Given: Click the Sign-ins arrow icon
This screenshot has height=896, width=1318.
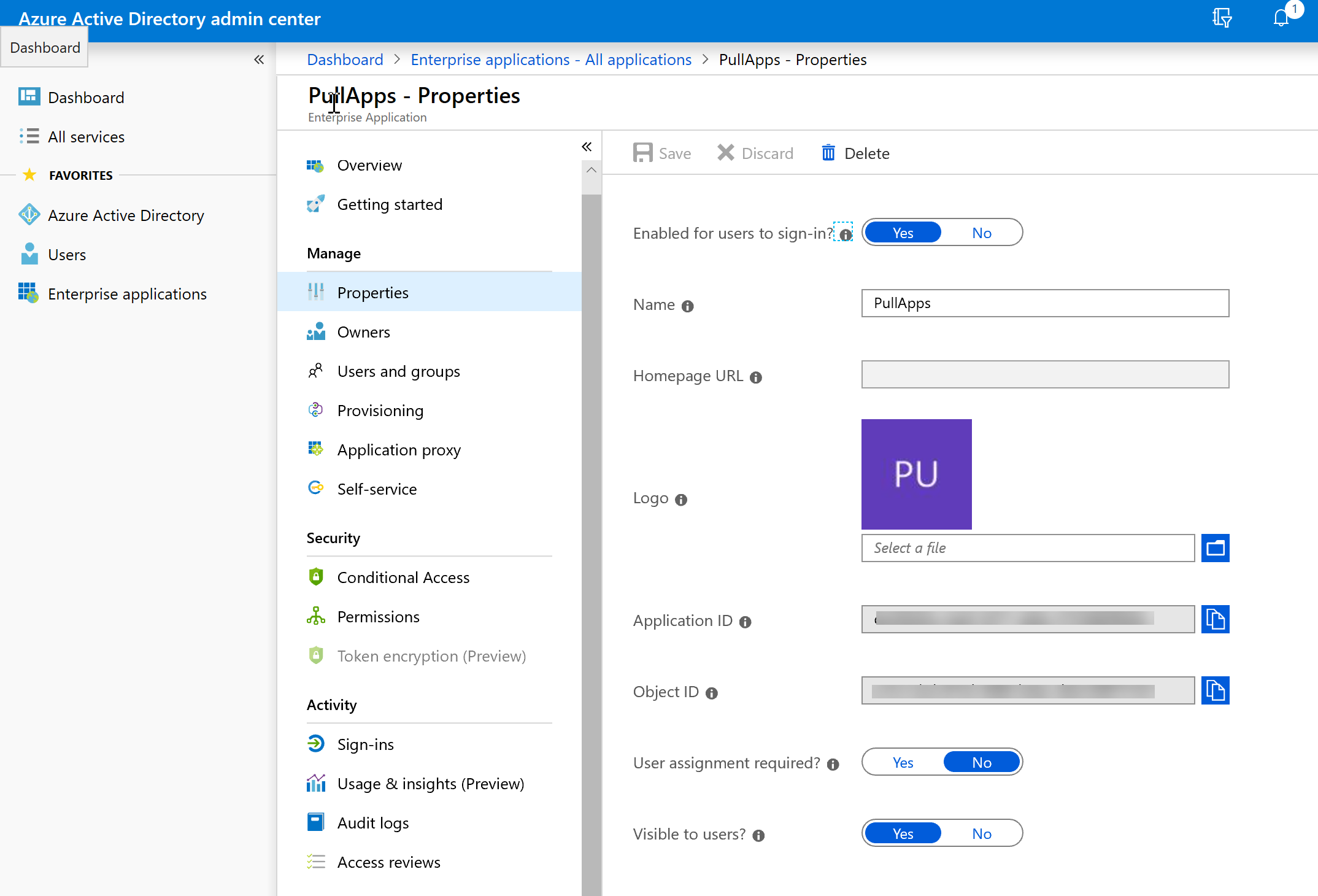Looking at the screenshot, I should click(x=315, y=744).
